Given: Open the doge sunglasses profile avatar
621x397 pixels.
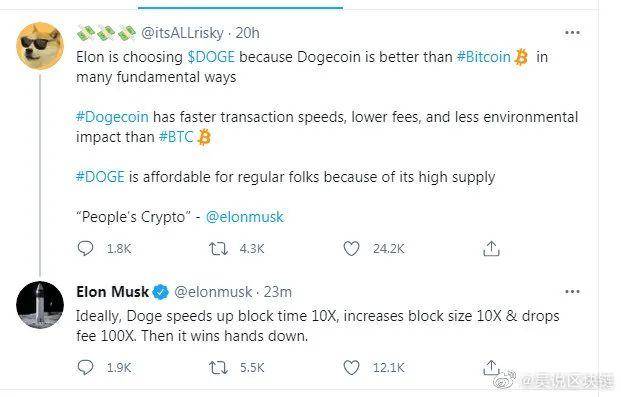Looking at the screenshot, I should point(40,46).
